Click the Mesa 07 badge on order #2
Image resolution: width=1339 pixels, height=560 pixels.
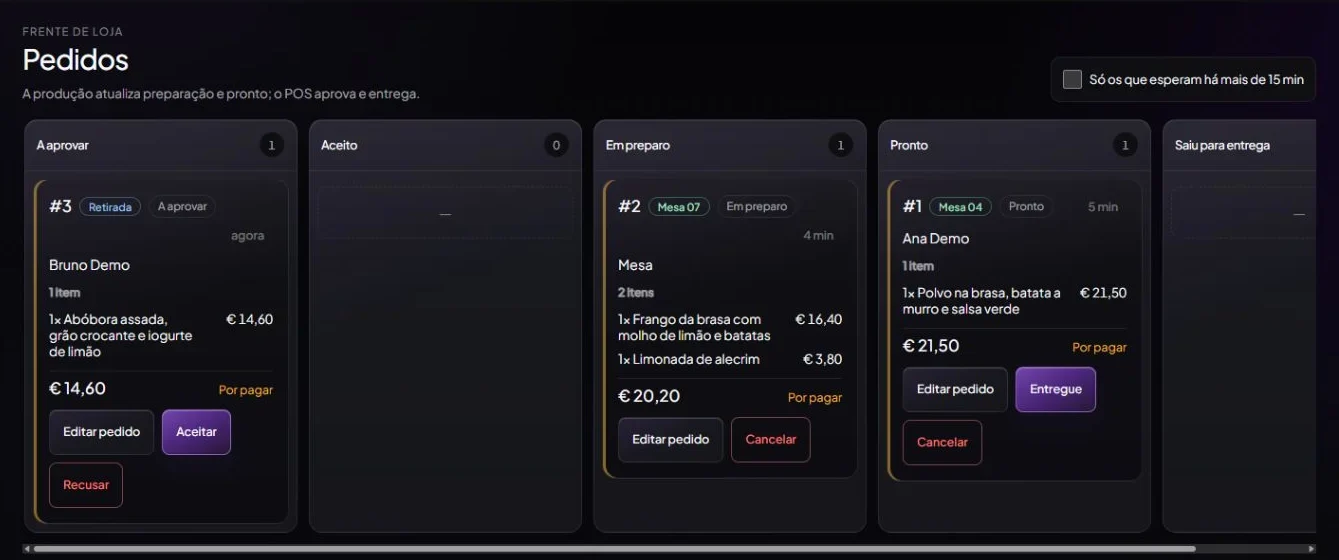pos(679,207)
